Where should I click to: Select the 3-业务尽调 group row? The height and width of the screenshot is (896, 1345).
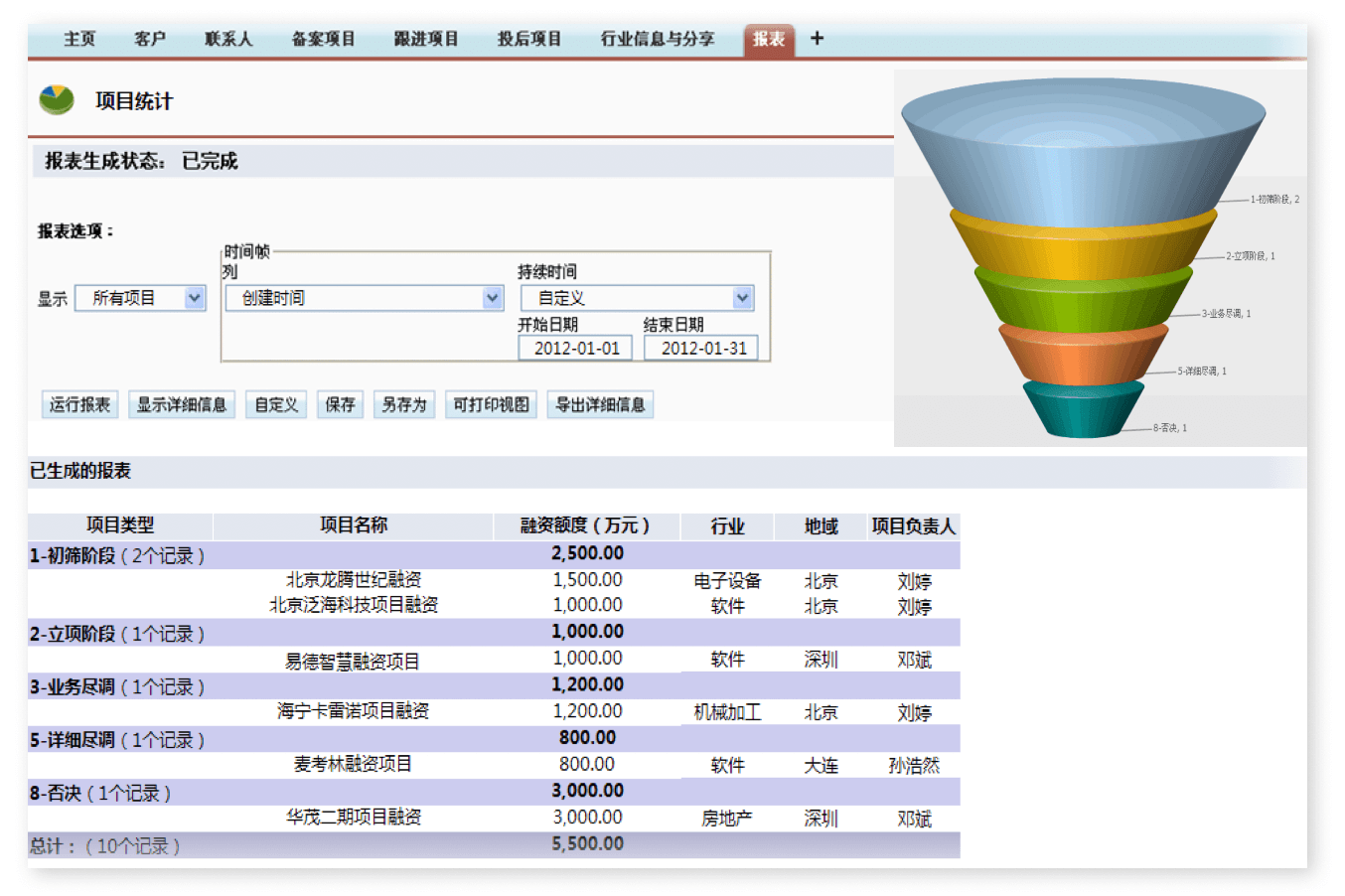click(x=494, y=685)
